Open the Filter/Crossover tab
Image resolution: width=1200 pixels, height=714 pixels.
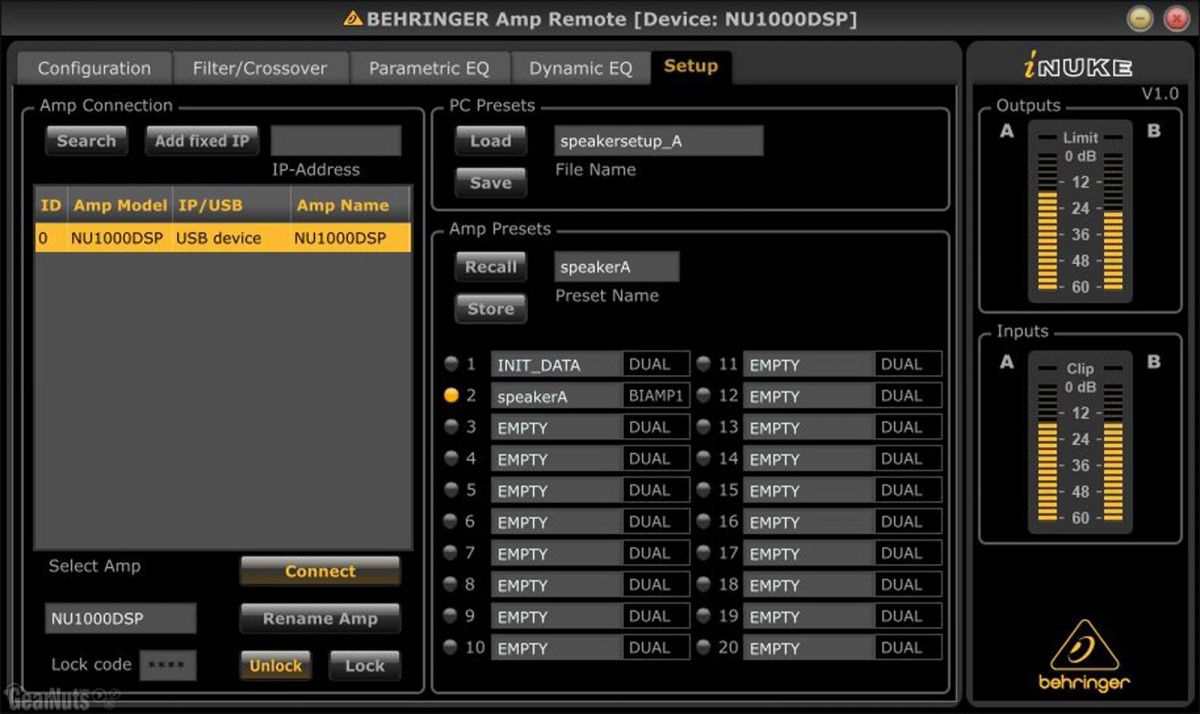[260, 68]
